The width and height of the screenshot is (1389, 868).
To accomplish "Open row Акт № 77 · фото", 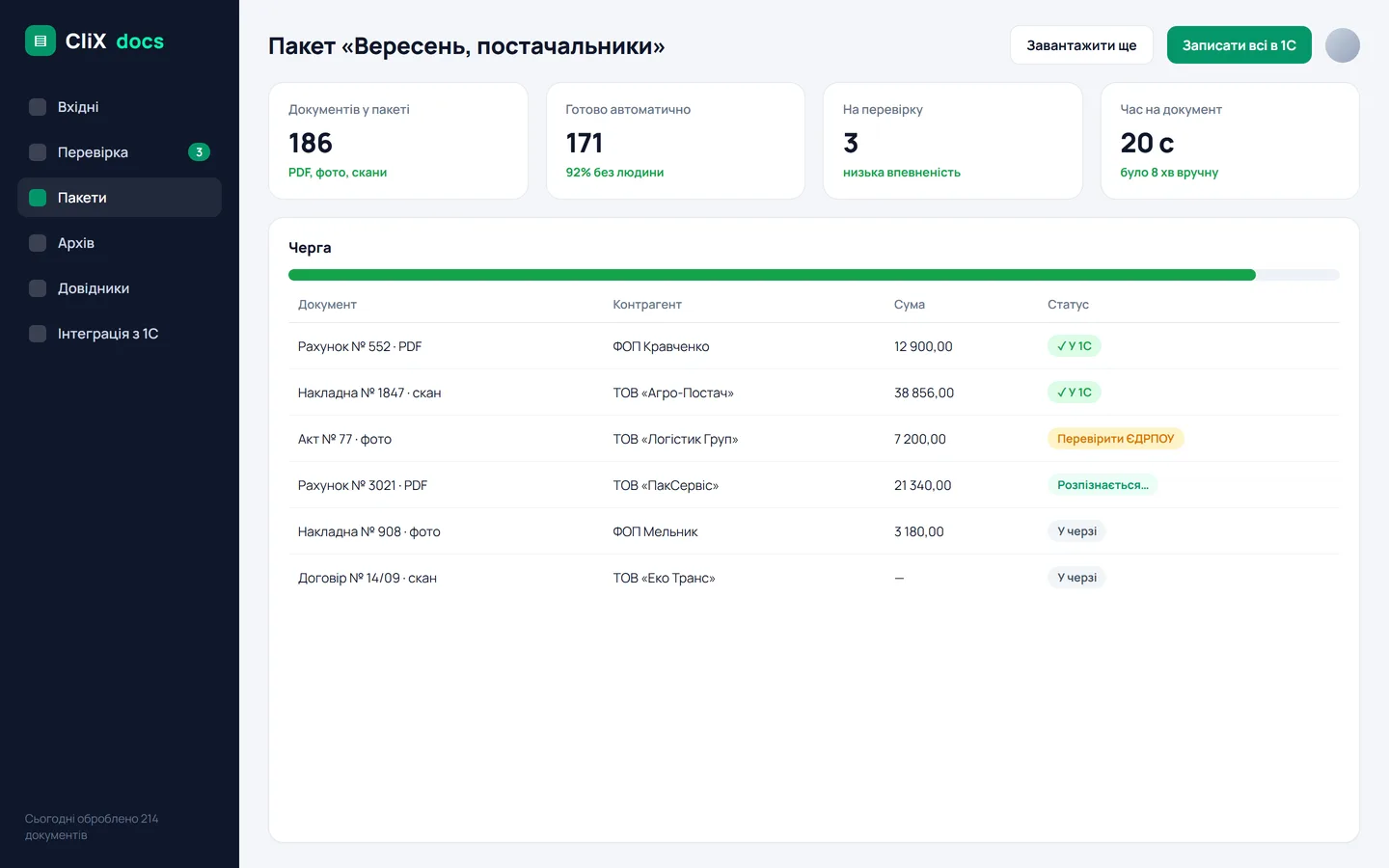I will point(813,439).
